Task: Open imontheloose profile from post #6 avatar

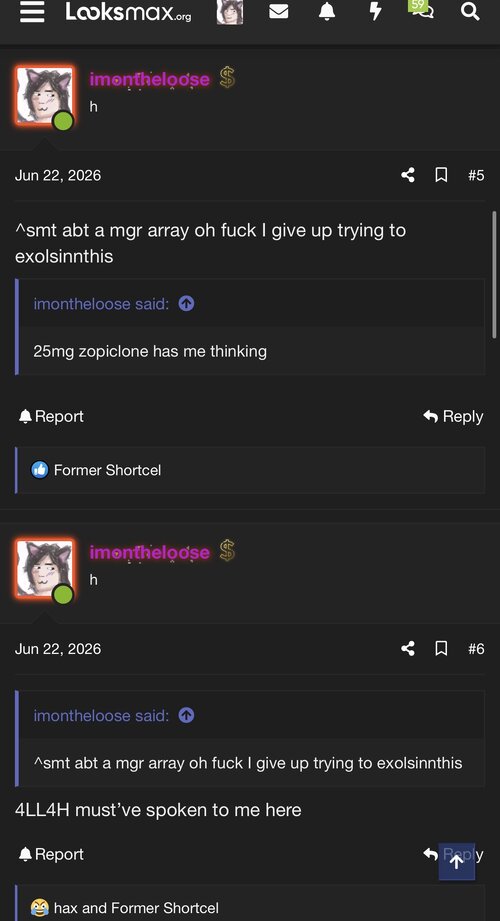Action: (x=45, y=569)
